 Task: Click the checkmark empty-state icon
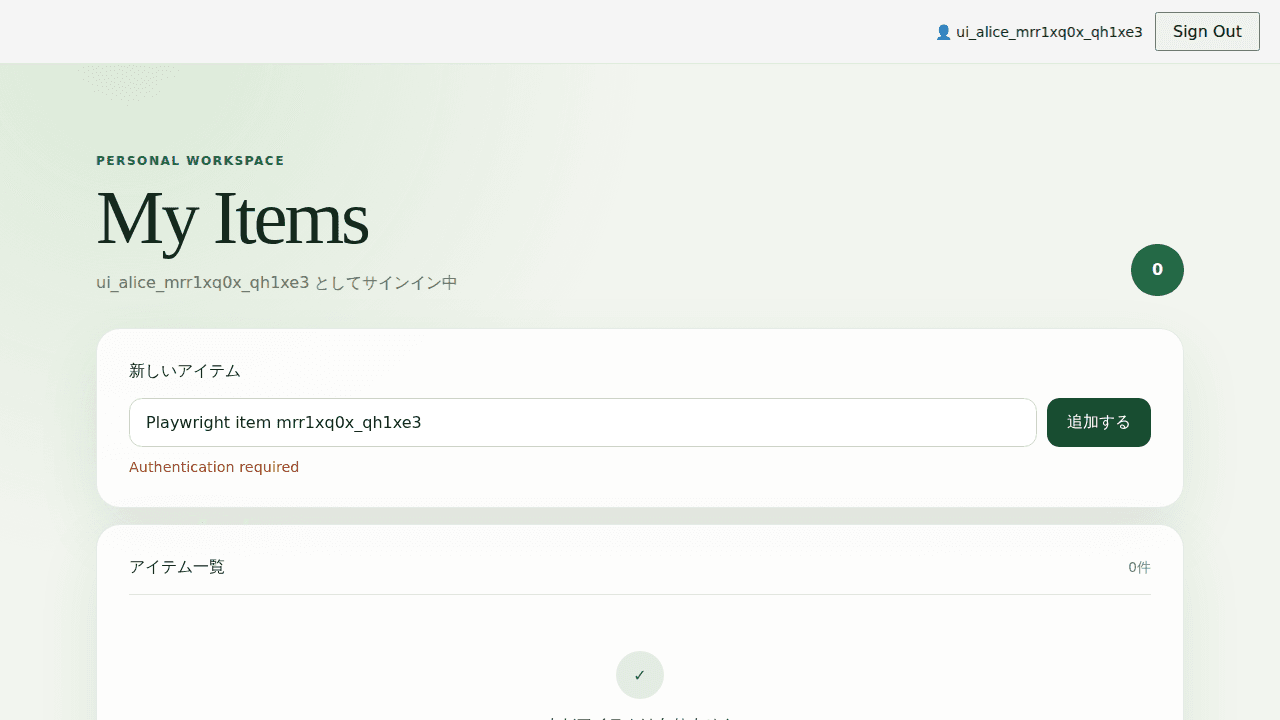pyautogui.click(x=640, y=675)
